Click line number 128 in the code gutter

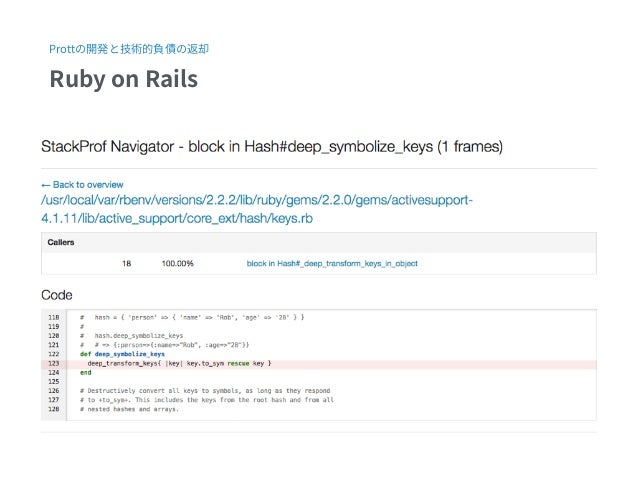(x=54, y=409)
